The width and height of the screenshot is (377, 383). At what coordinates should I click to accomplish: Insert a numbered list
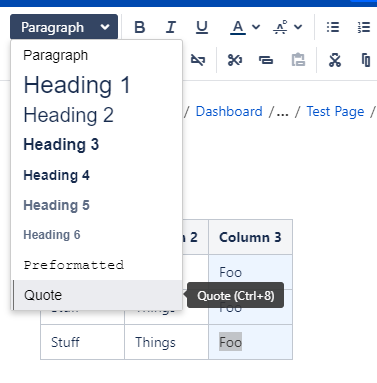[364, 27]
